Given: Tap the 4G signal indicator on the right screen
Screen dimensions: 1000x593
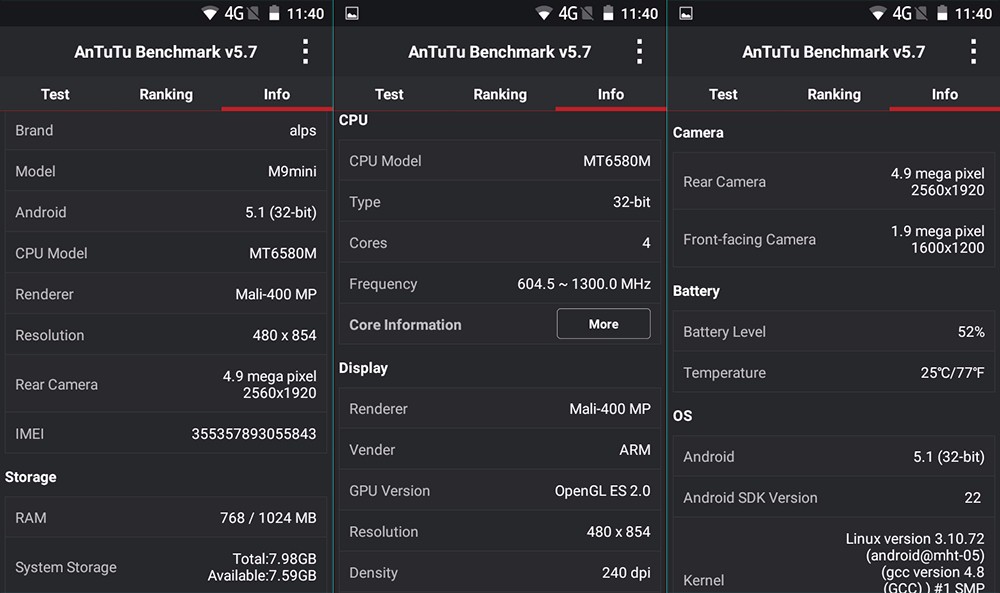Looking at the screenshot, I should [902, 13].
